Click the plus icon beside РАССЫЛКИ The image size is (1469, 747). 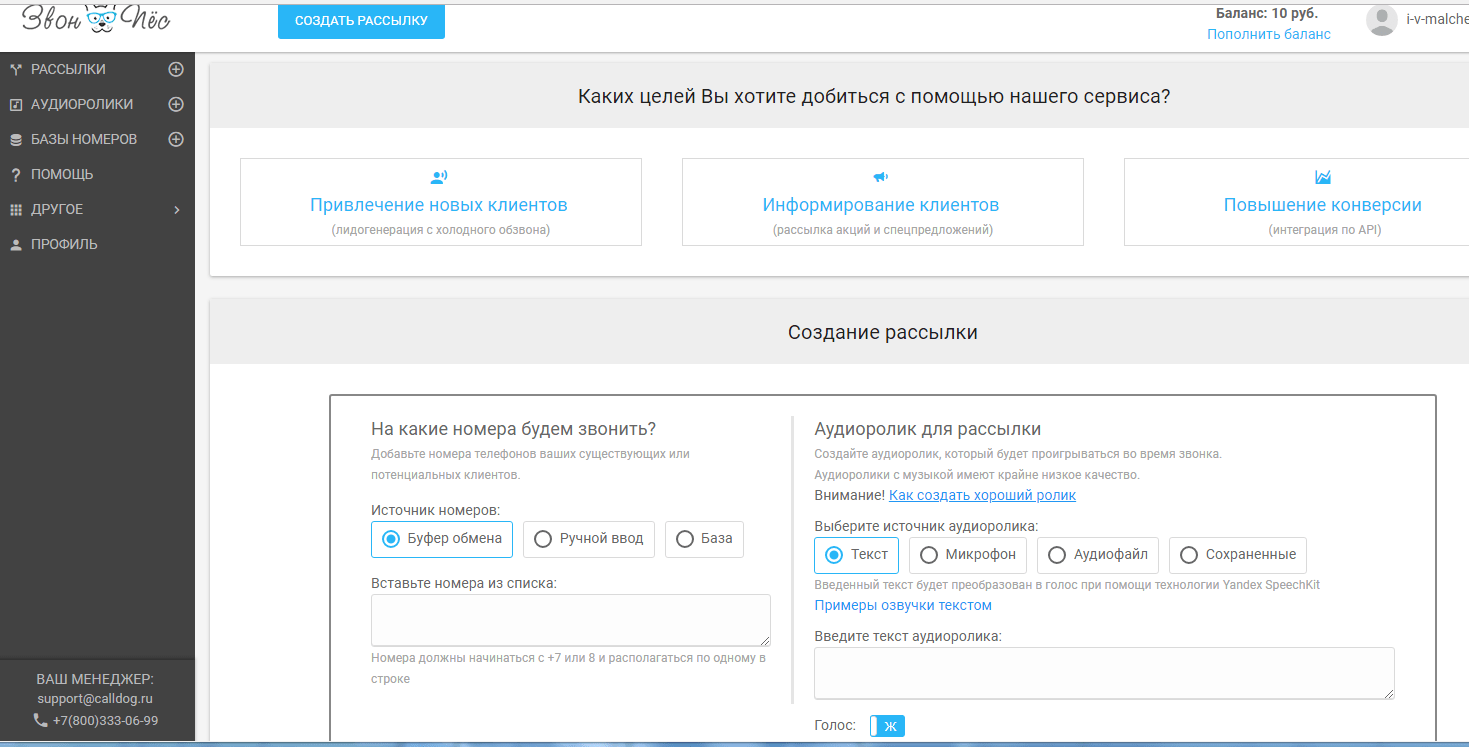(x=176, y=69)
